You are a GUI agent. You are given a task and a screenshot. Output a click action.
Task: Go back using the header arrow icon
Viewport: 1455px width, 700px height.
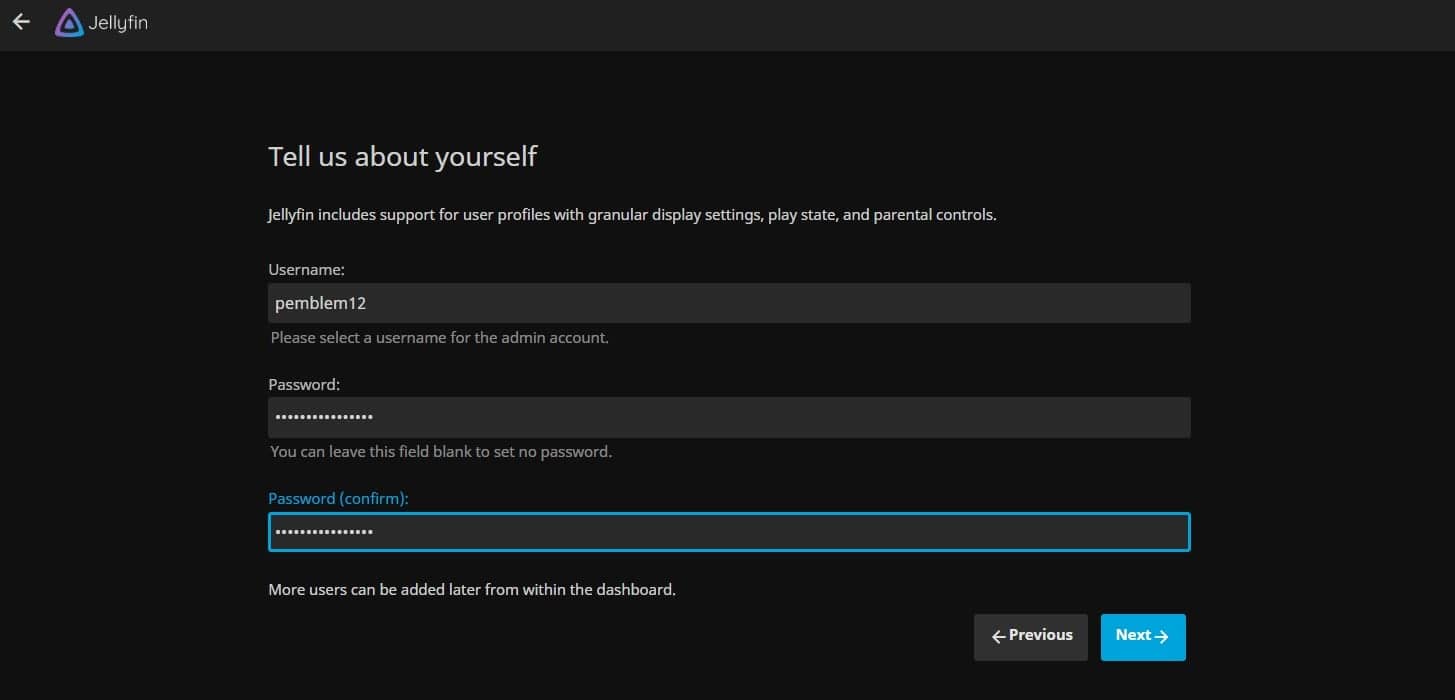tap(21, 22)
